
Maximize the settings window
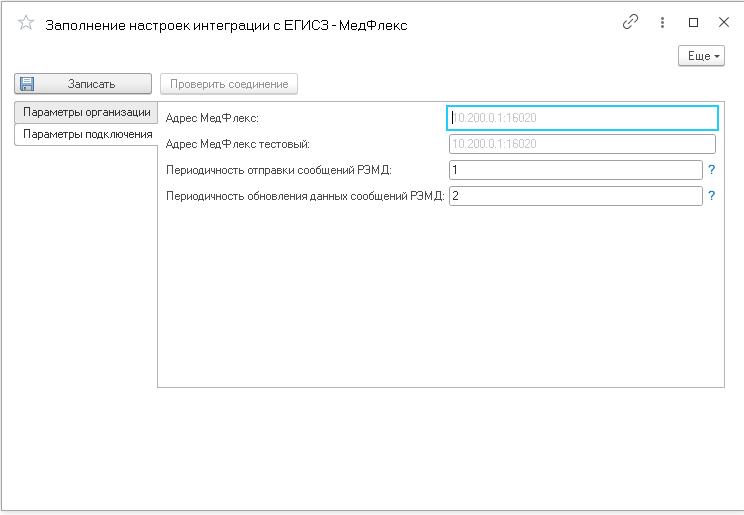point(694,22)
